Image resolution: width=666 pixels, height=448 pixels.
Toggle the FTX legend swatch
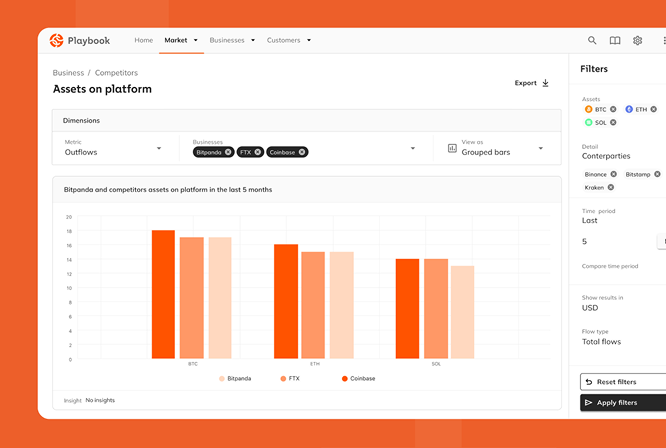tap(283, 378)
